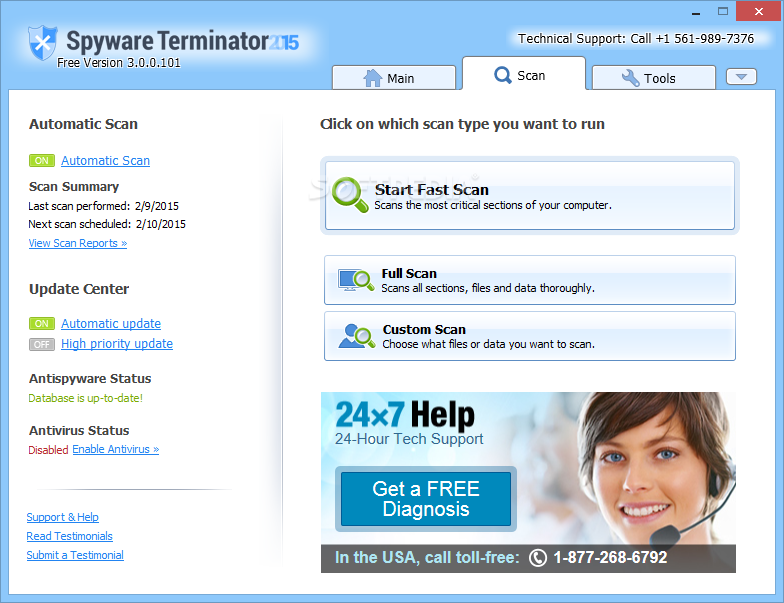Open Support & Help link
Viewport: 784px width, 603px height.
[62, 517]
